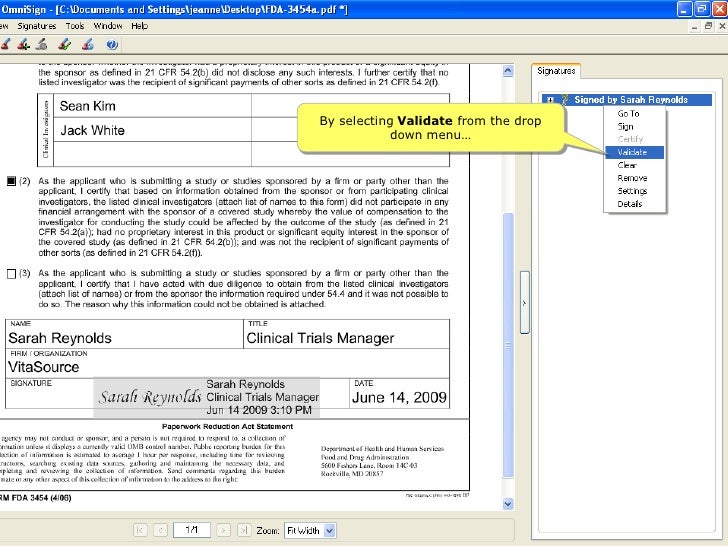This screenshot has width=728, height=546.
Task: Click the Name field containing Sarah Reynolds
Action: [124, 334]
